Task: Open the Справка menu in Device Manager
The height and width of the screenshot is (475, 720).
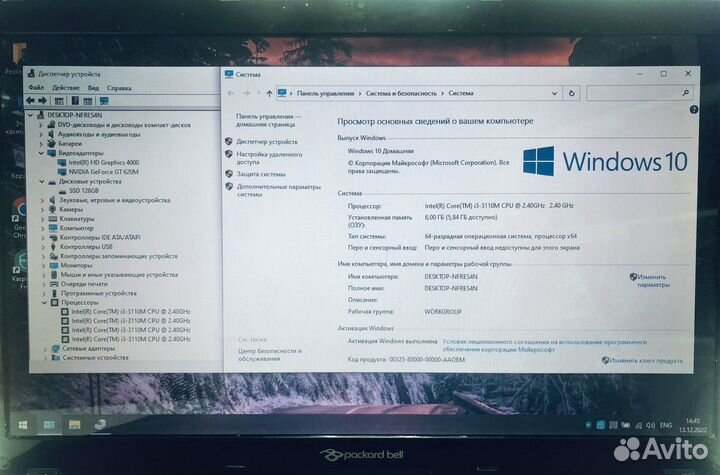Action: click(x=119, y=88)
